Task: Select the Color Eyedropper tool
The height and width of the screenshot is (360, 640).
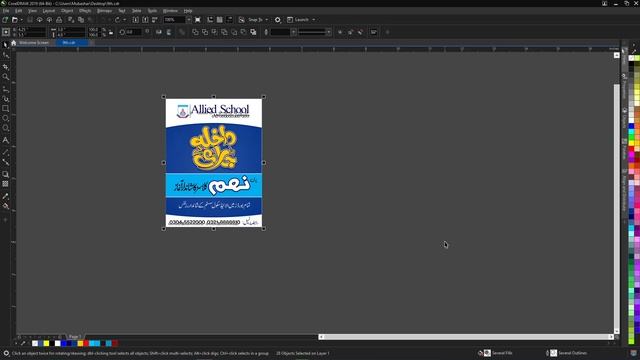Action: [5, 196]
